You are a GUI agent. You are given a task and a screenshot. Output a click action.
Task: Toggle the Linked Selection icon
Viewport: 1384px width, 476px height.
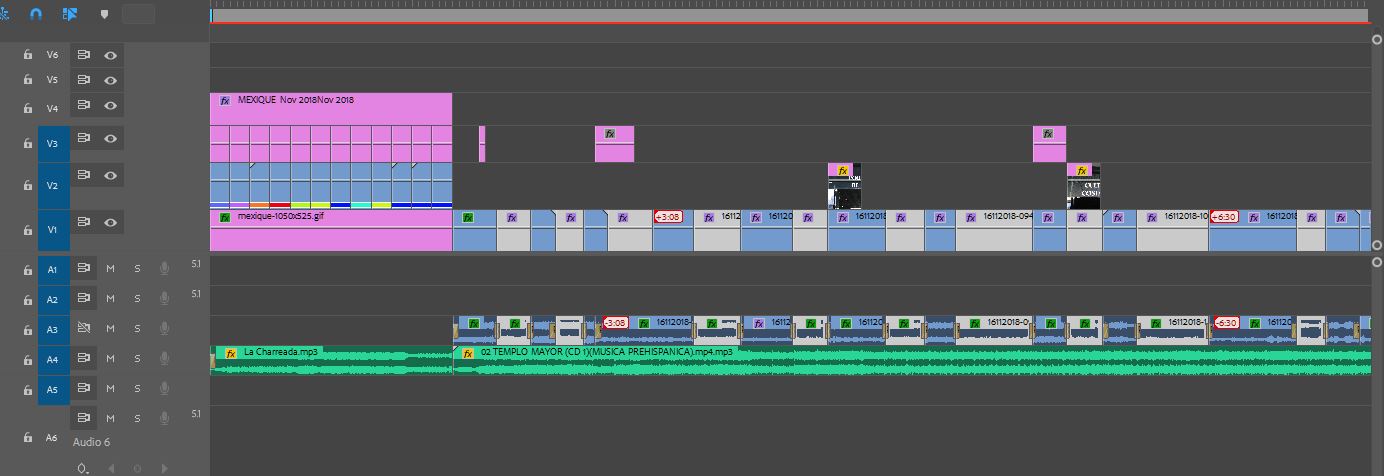69,14
